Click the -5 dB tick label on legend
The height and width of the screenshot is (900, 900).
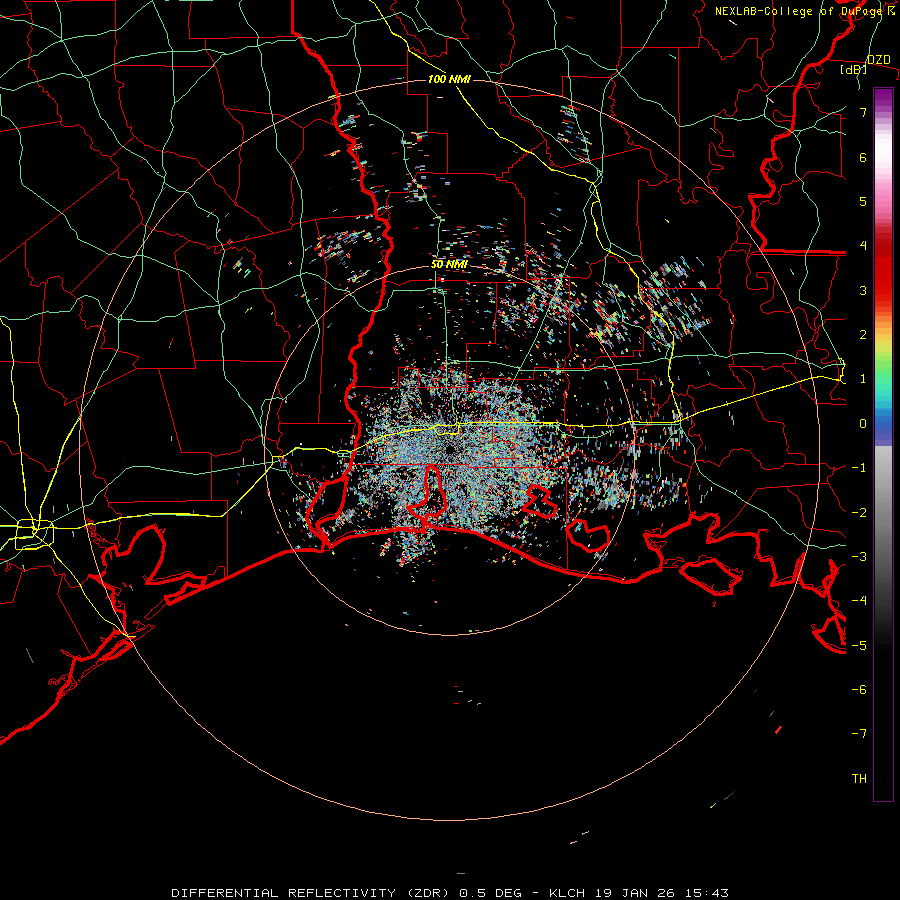pyautogui.click(x=859, y=646)
